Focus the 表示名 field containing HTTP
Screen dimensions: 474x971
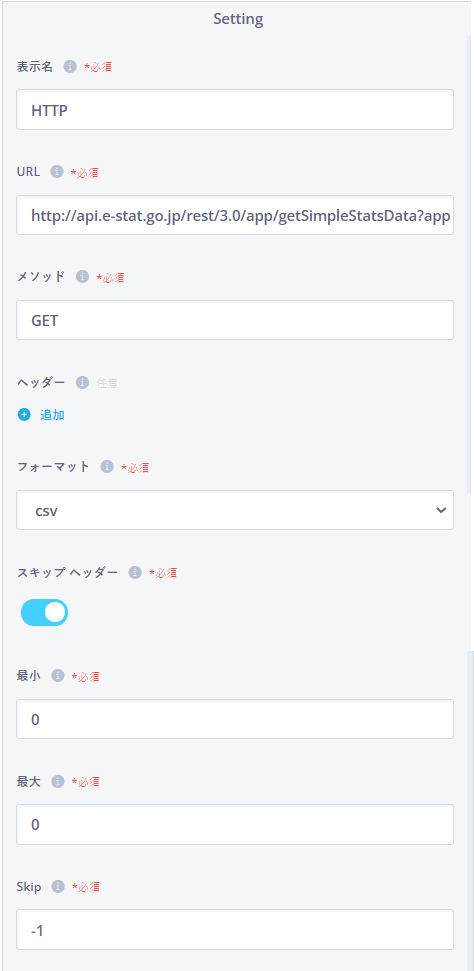click(235, 110)
